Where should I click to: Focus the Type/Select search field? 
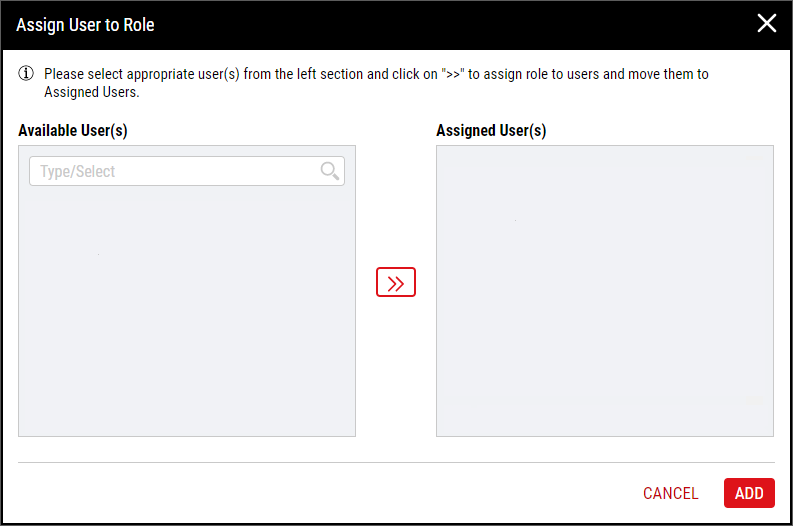187,171
